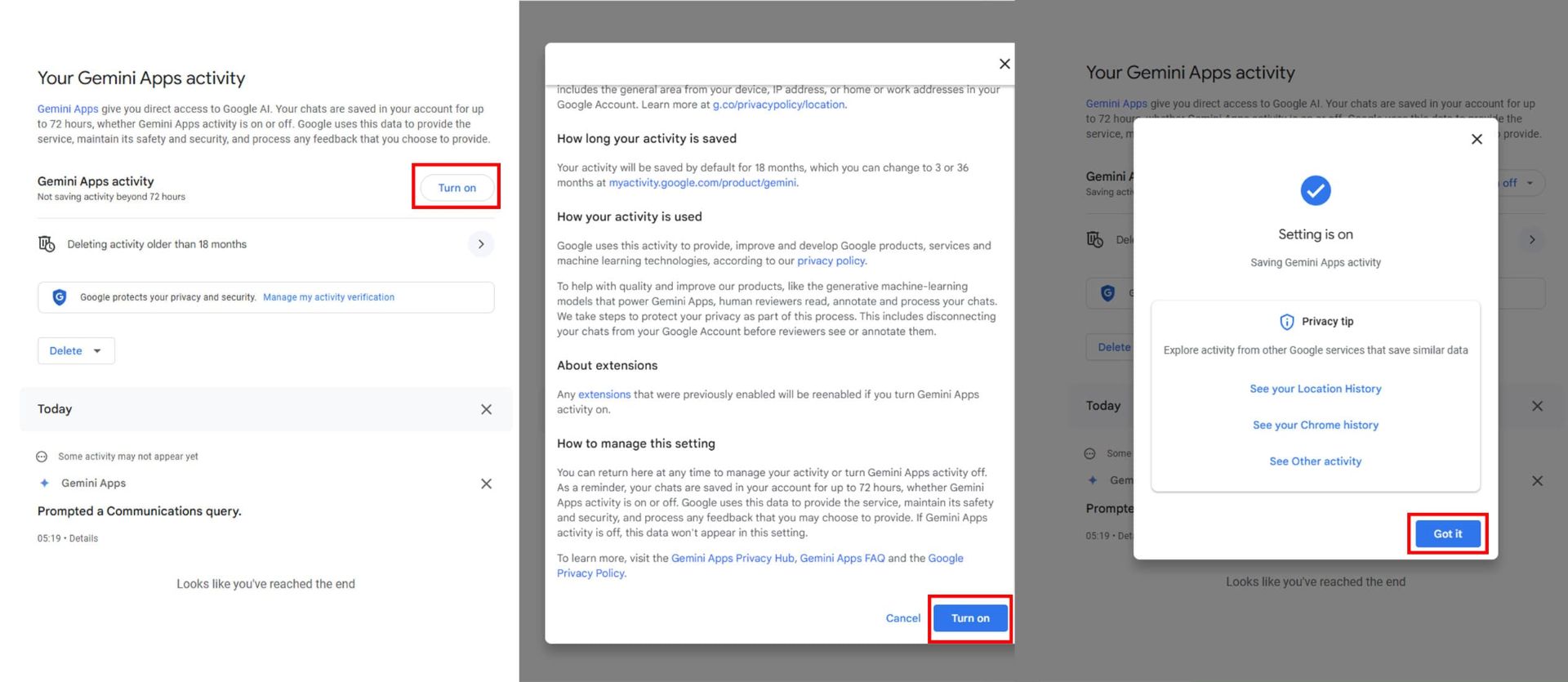
Task: Open See your Location History link
Action: (x=1315, y=389)
